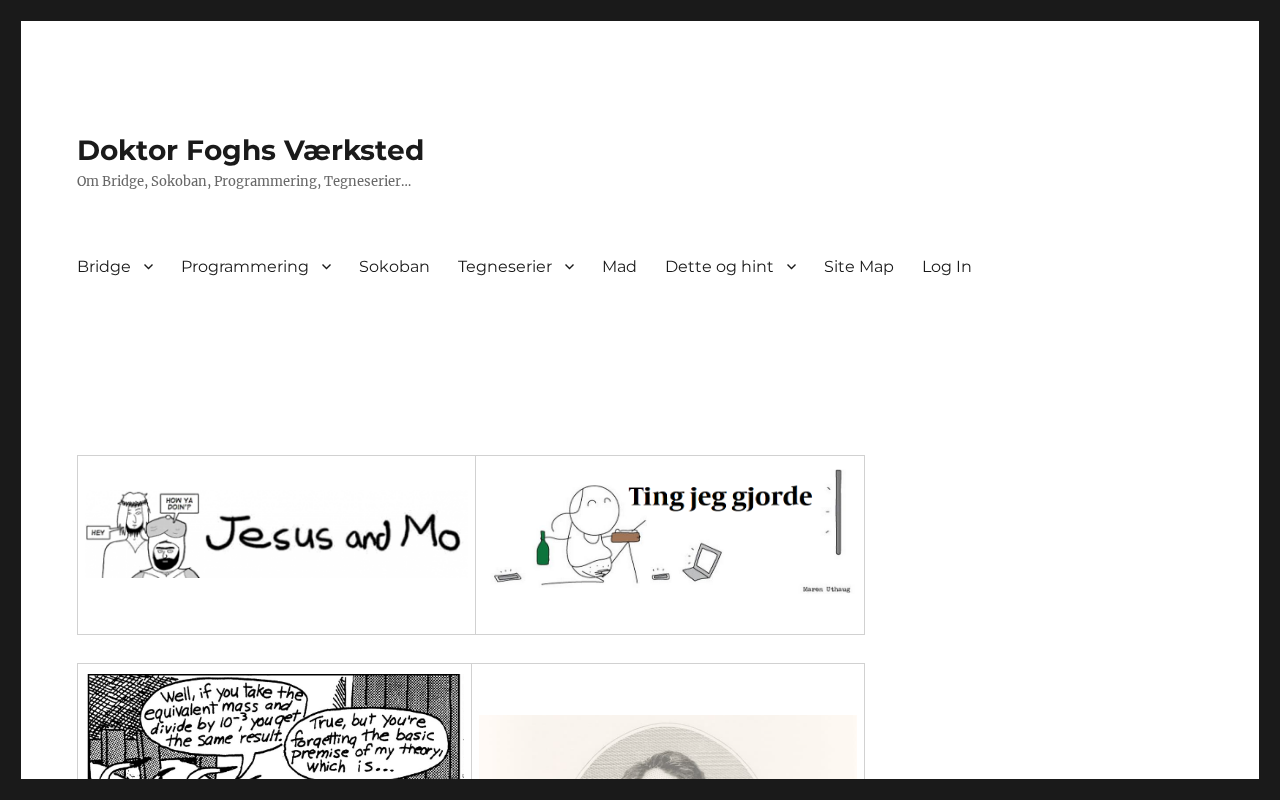Click the laptop drawing in Ting jeg gjorde banner
The image size is (1280, 800).
[702, 561]
